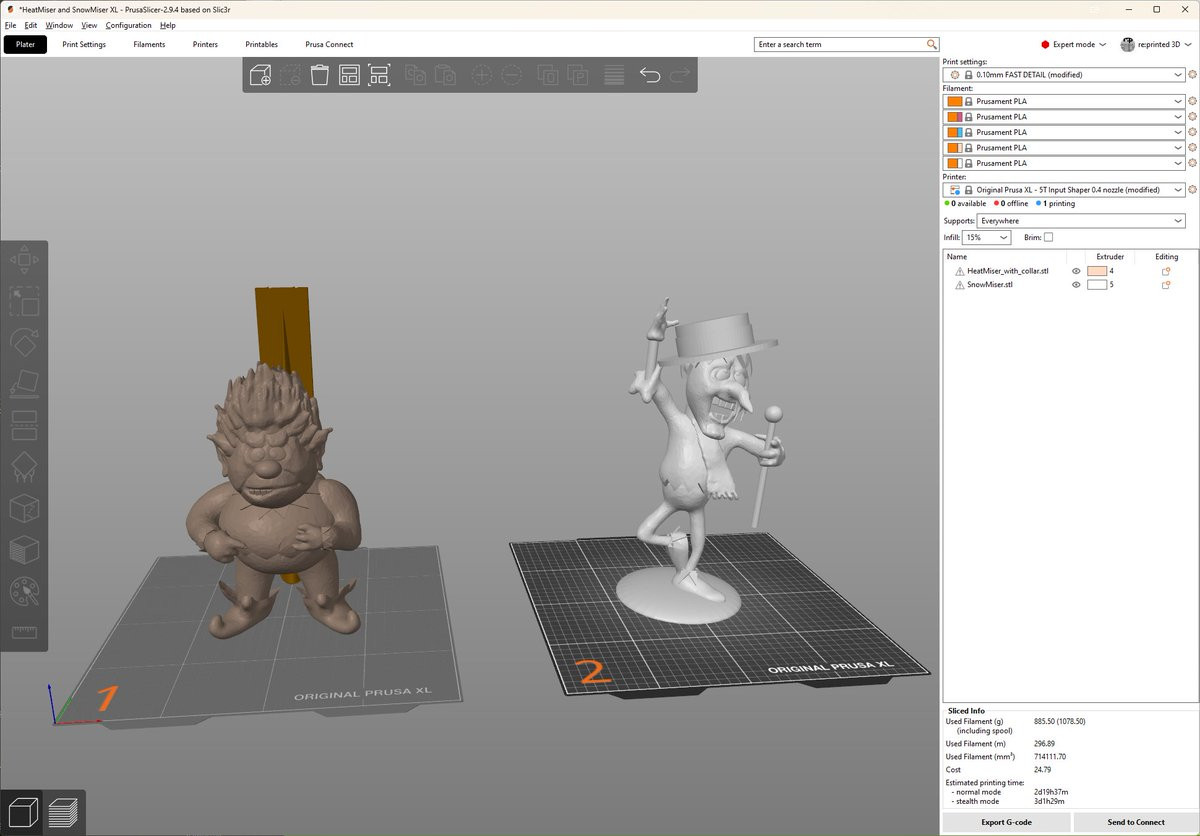Open the Window menu

(59, 25)
